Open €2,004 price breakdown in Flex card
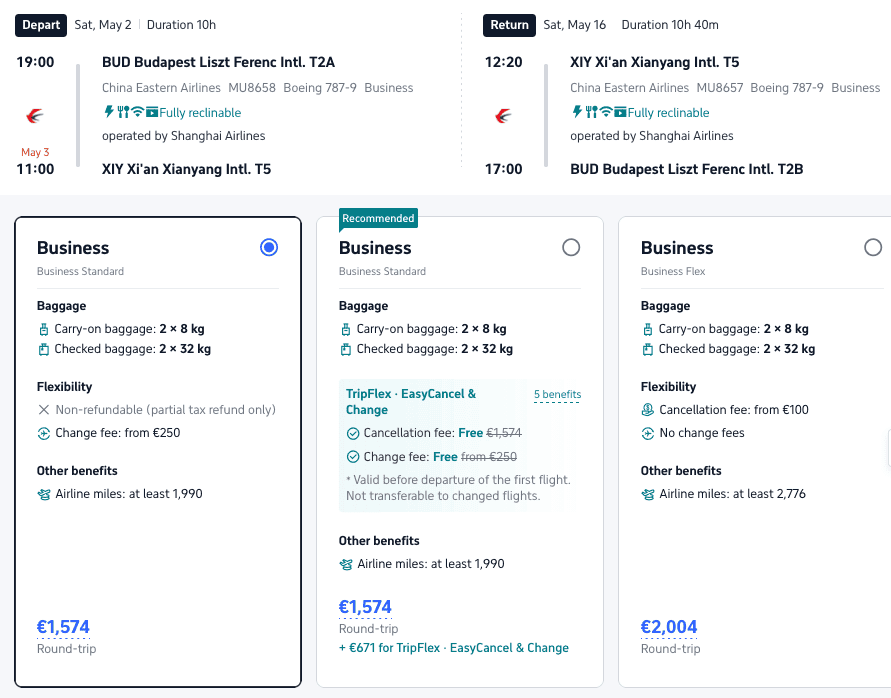The image size is (891, 698). coord(669,627)
